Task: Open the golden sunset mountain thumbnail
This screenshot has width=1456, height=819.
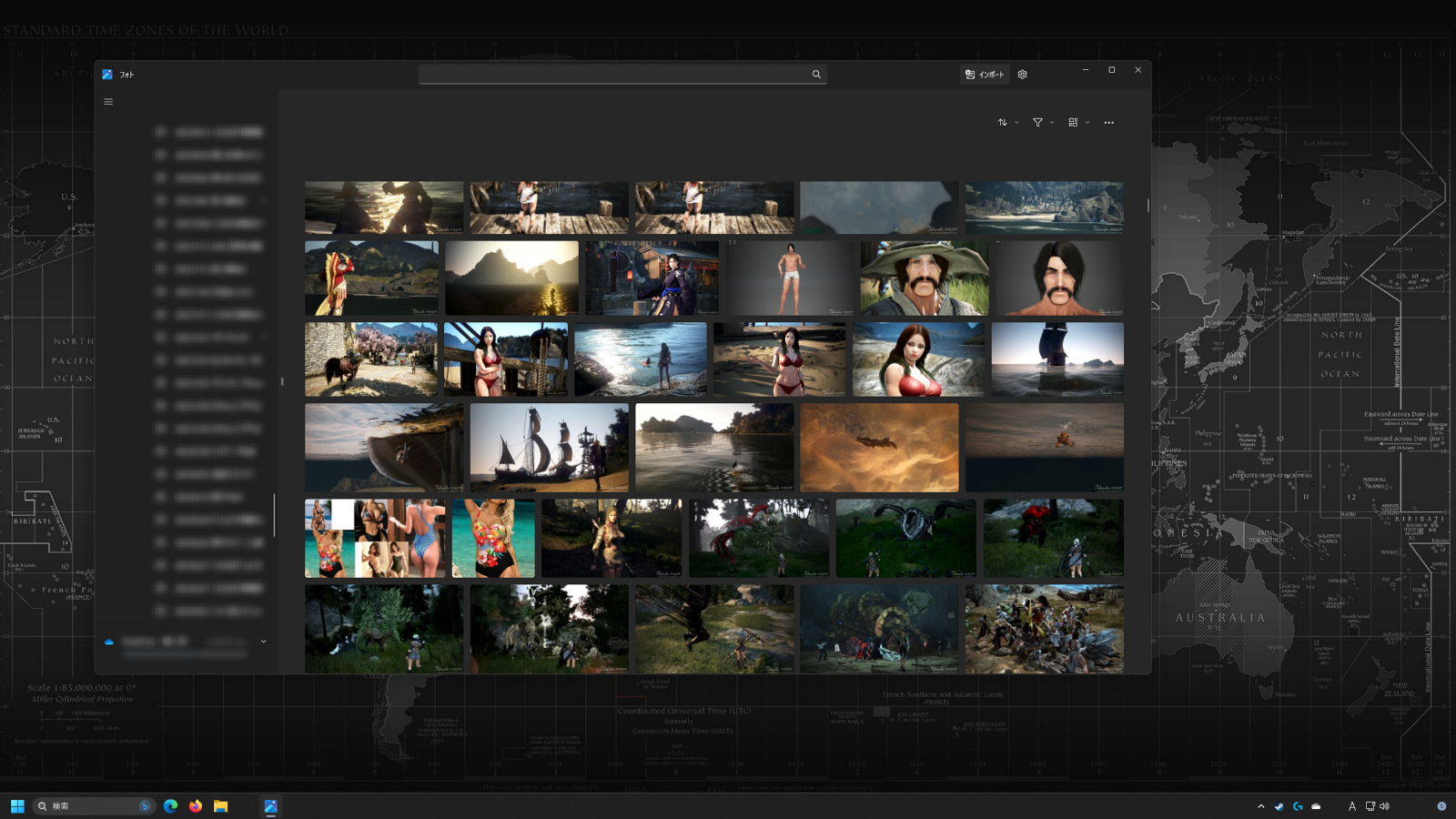Action: coord(511,278)
